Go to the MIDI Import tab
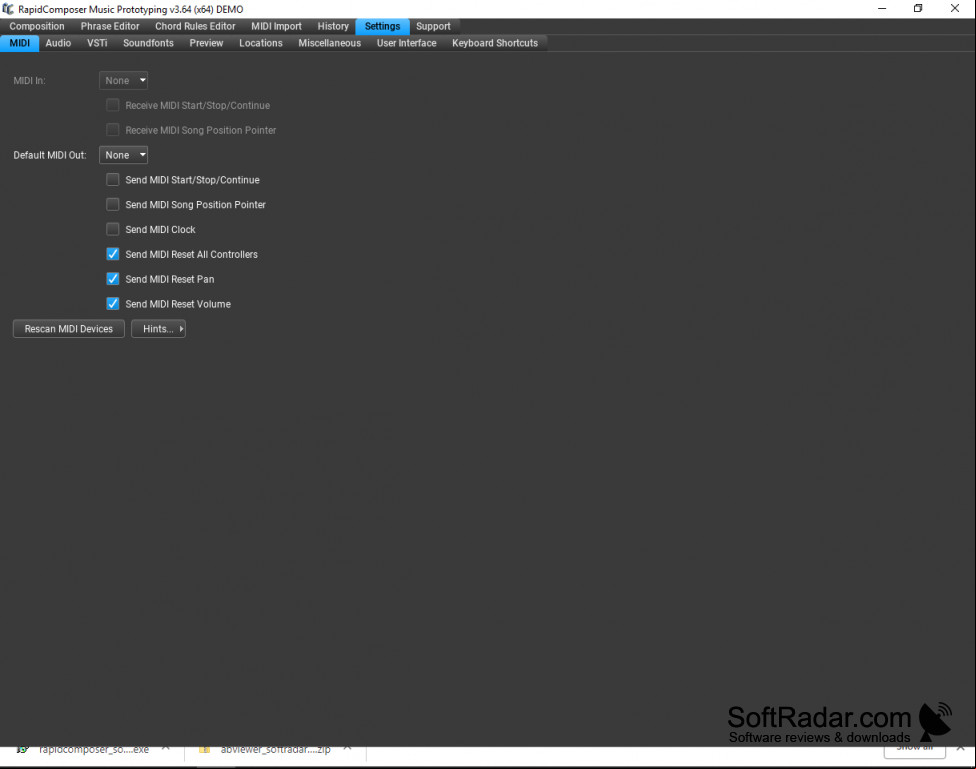 coord(276,26)
